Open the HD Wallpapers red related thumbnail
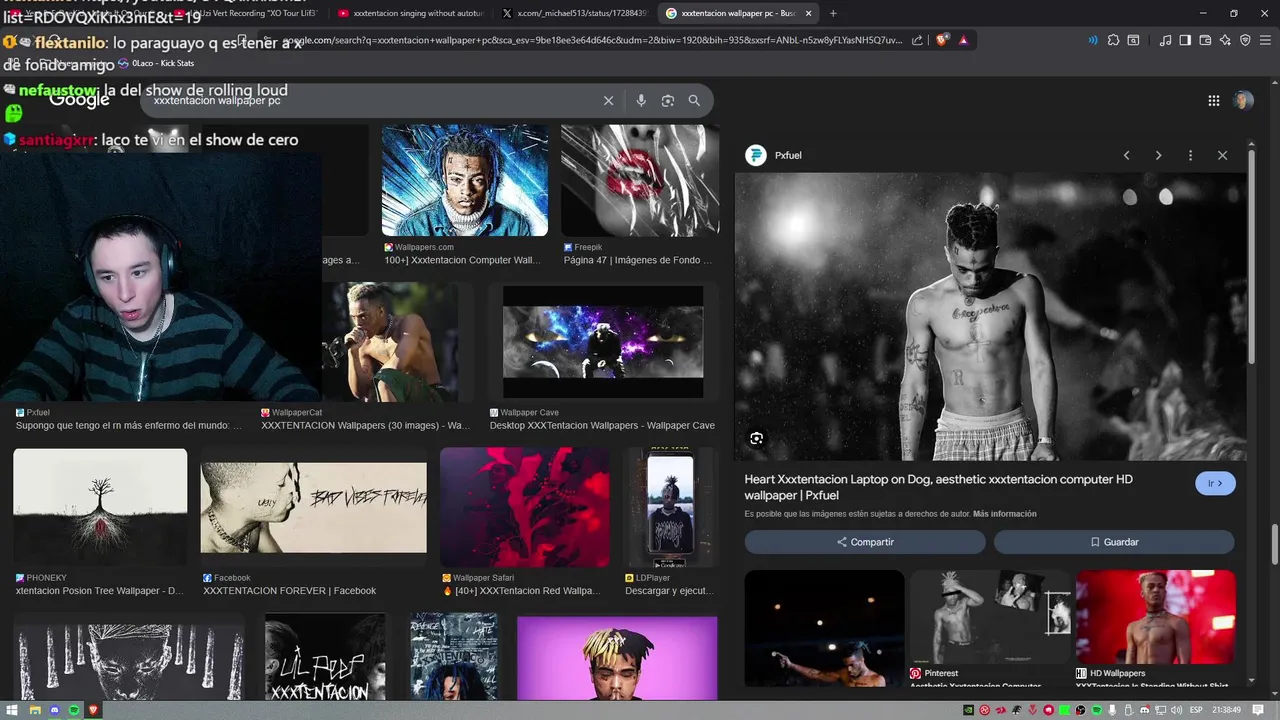1280x720 pixels. pyautogui.click(x=1155, y=616)
